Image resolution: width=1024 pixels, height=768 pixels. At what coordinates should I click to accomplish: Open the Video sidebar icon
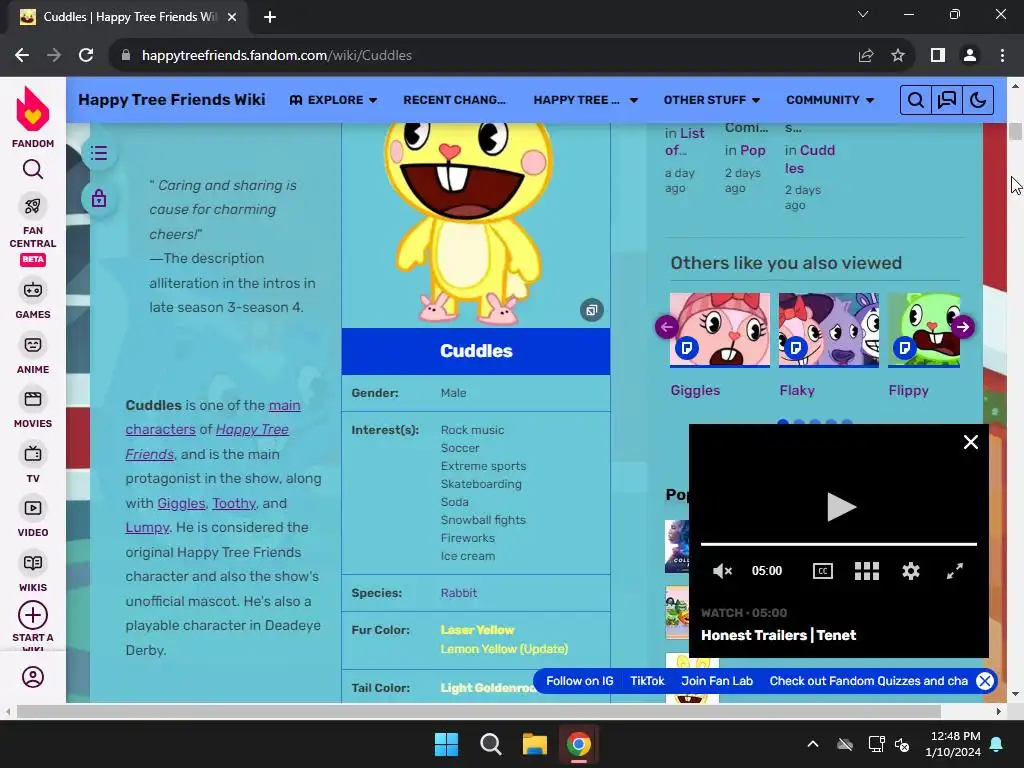point(33,508)
